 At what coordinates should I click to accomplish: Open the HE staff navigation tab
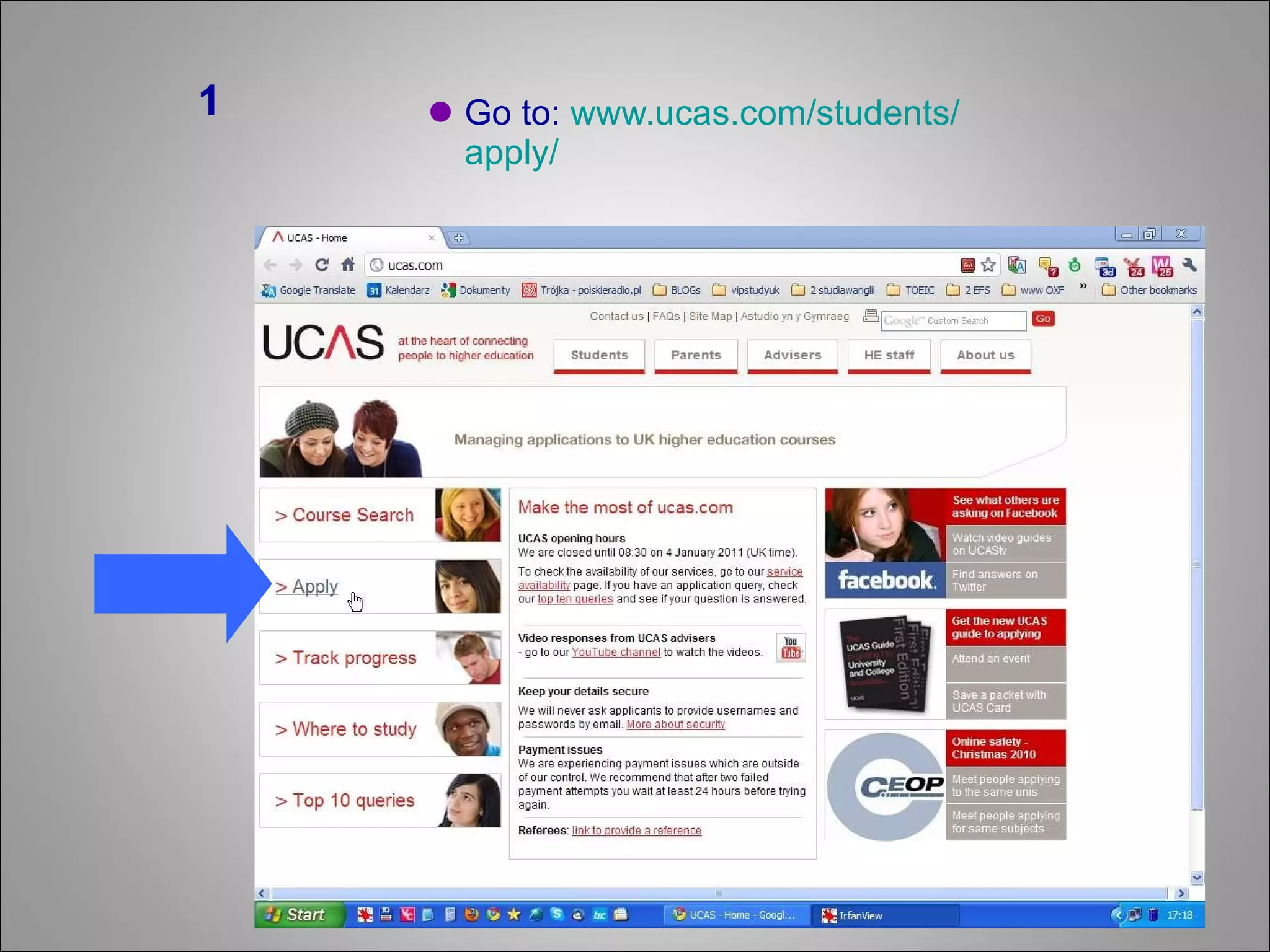(x=889, y=356)
